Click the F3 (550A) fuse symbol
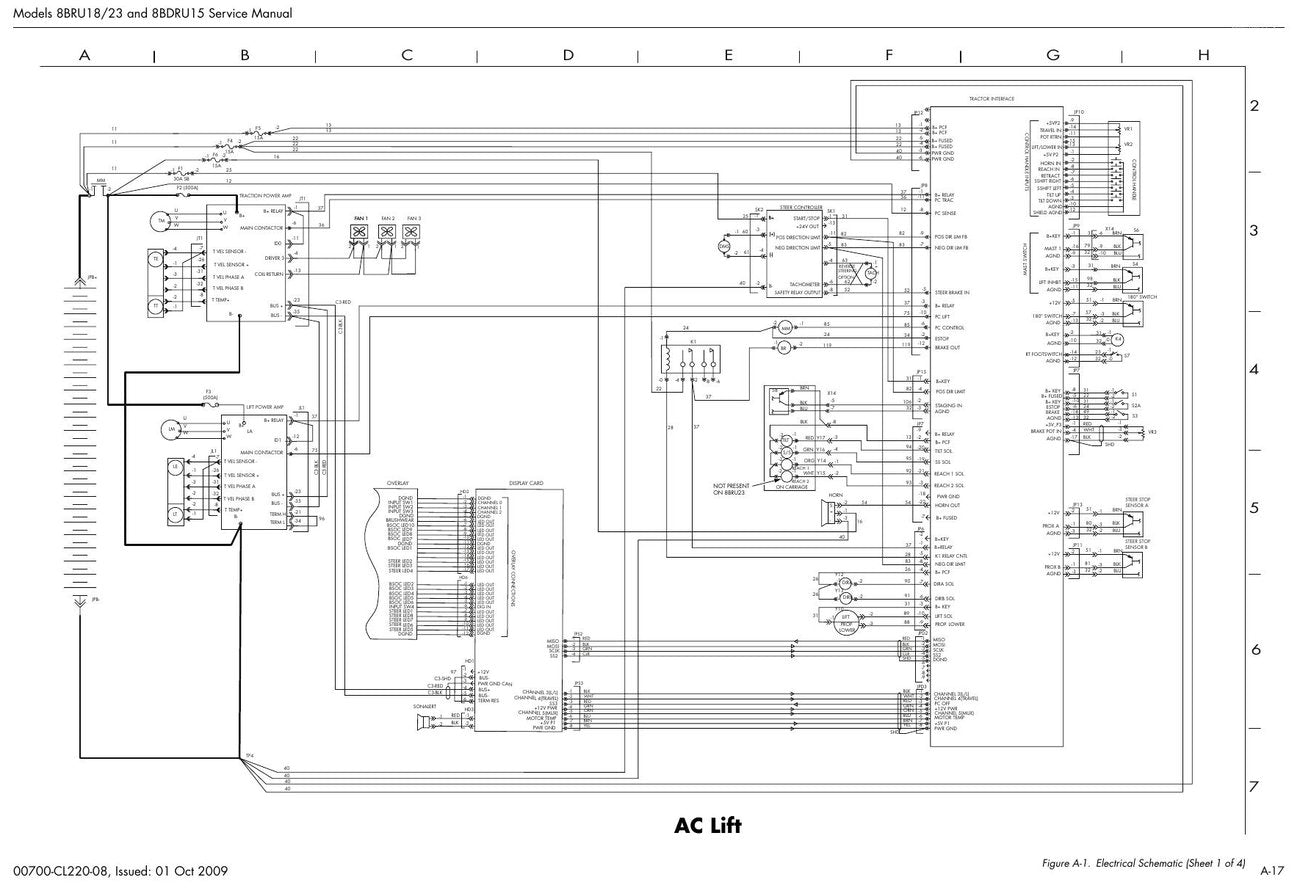This screenshot has width=1300, height=888. tap(211, 403)
